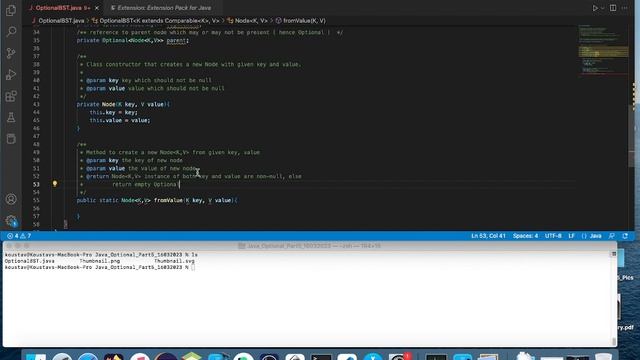Place cursor on 'this.key = key;' line
Viewport: 640px width, 360px height.
113,112
